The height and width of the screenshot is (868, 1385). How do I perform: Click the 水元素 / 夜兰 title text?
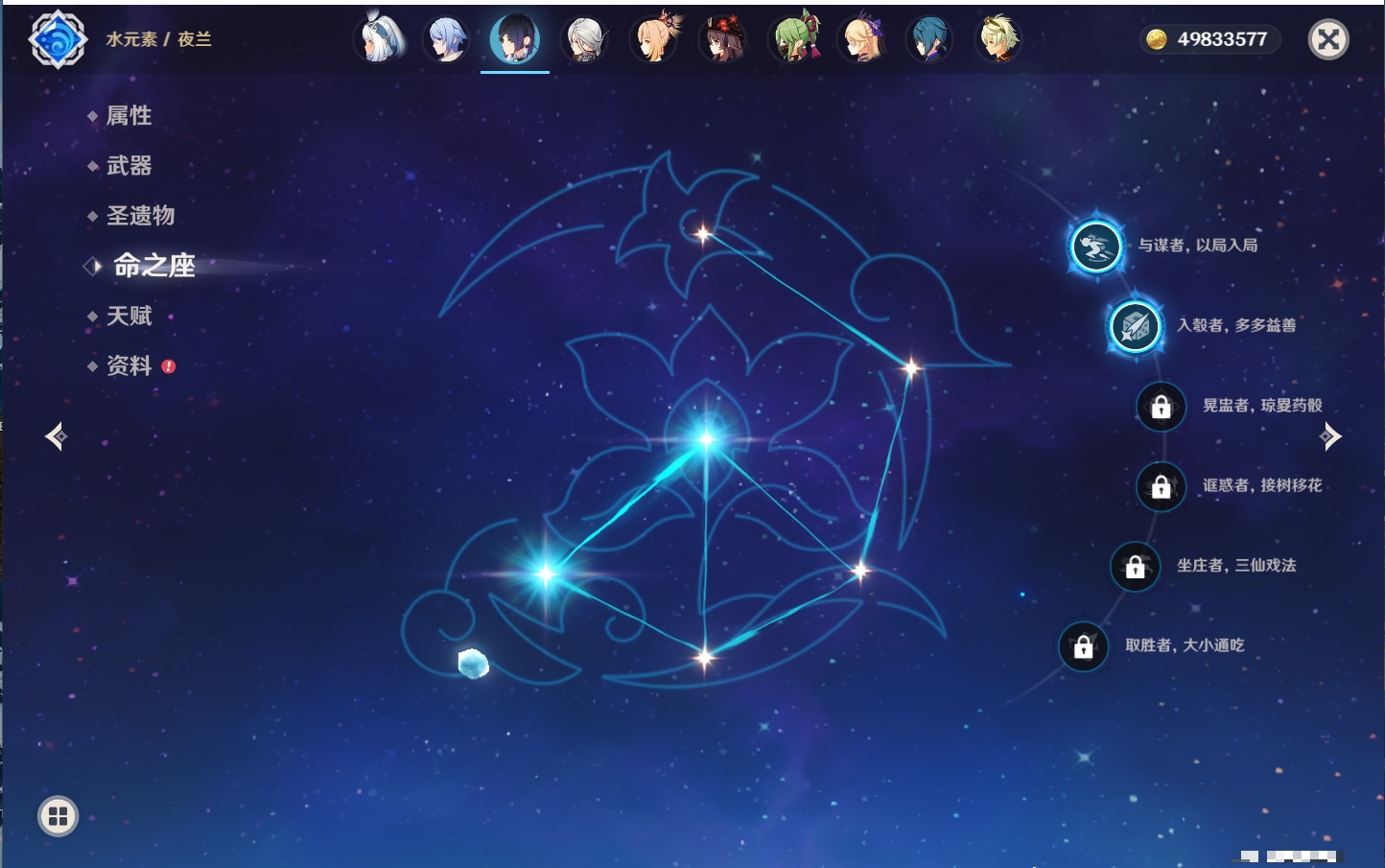click(x=158, y=39)
